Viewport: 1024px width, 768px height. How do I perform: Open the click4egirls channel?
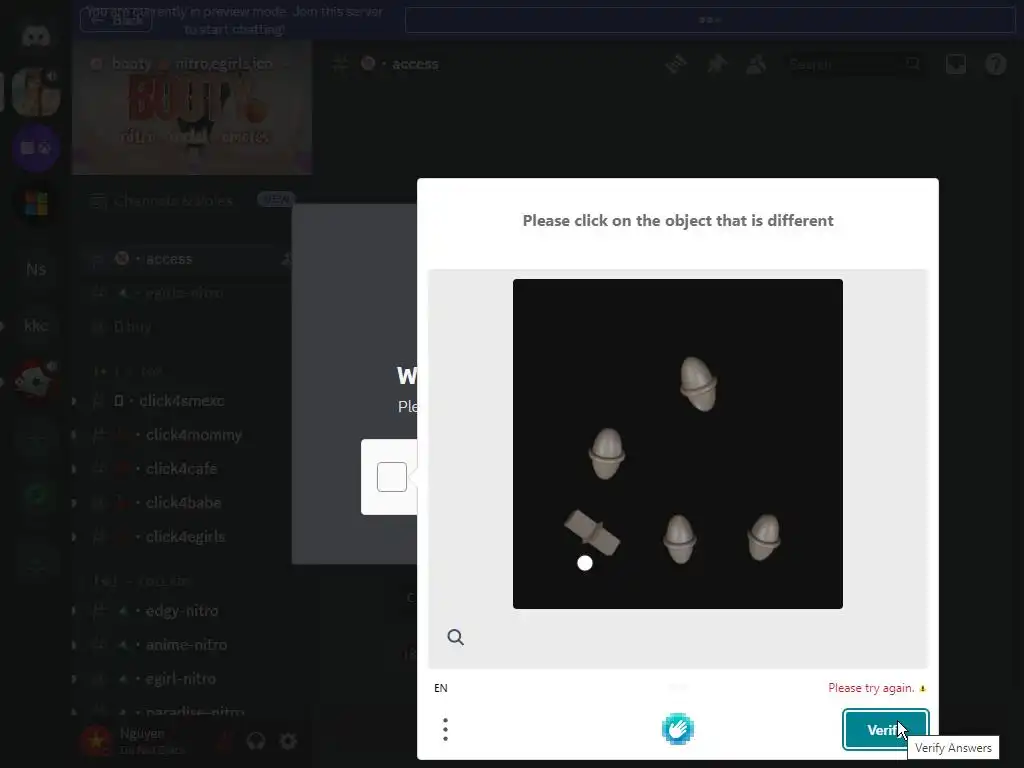pos(186,536)
